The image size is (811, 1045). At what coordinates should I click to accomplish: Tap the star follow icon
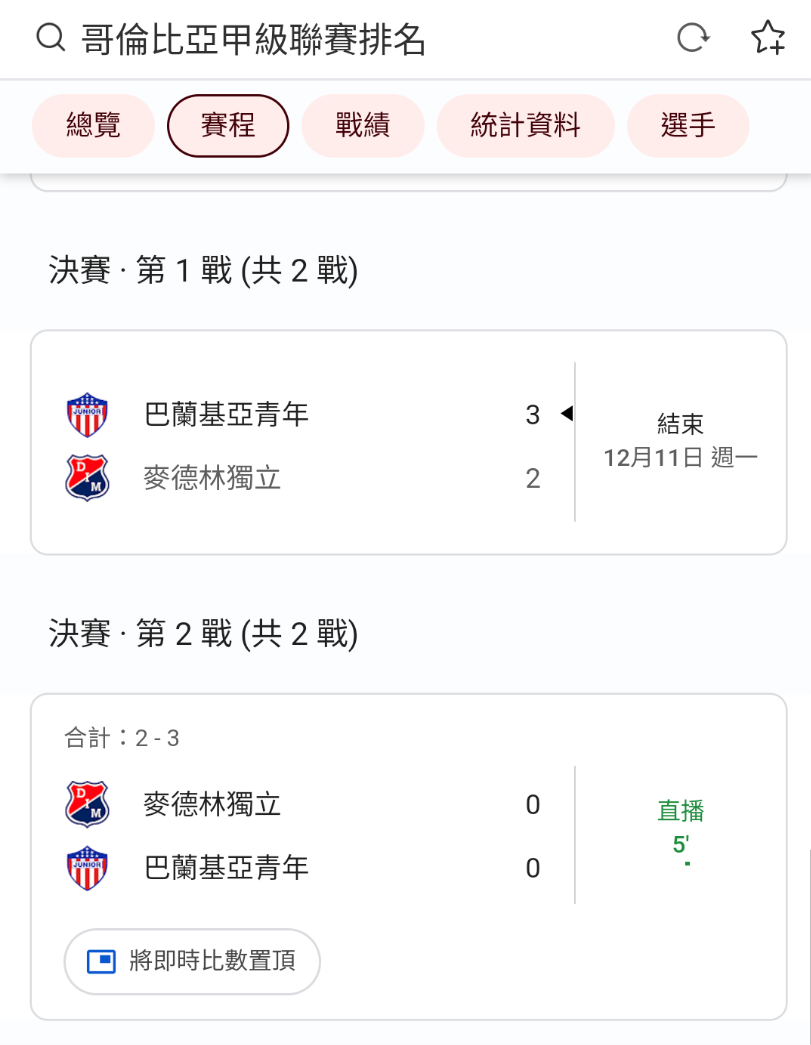[767, 39]
